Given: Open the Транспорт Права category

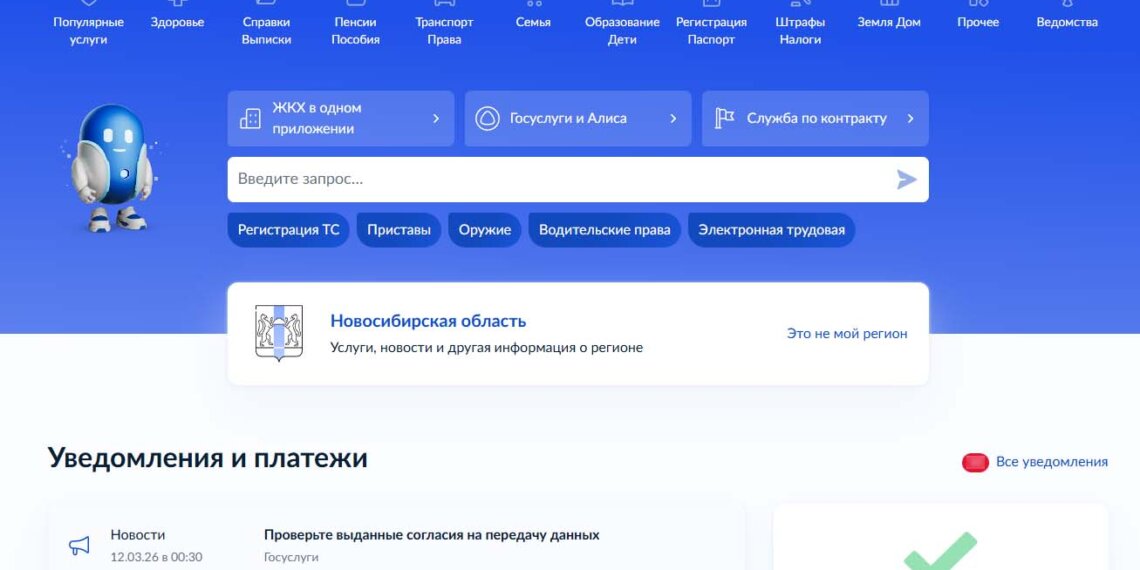Looking at the screenshot, I should [444, 31].
